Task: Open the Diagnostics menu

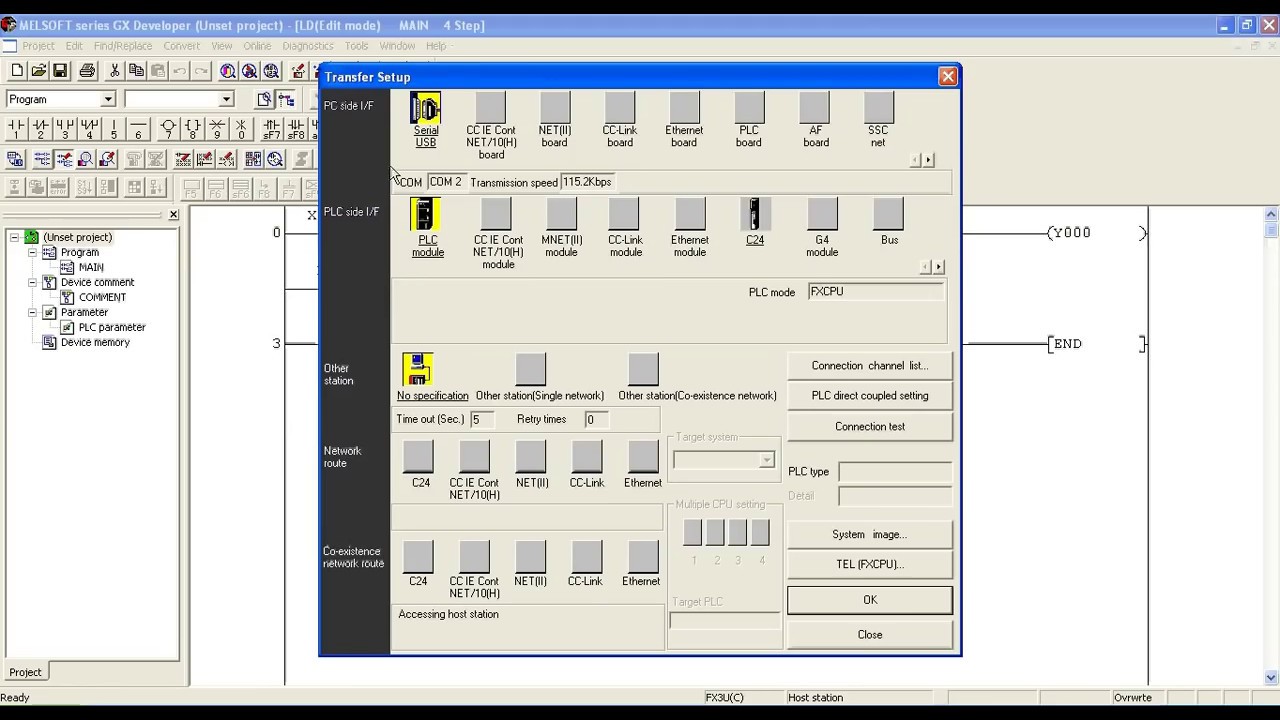Action: pos(307,45)
